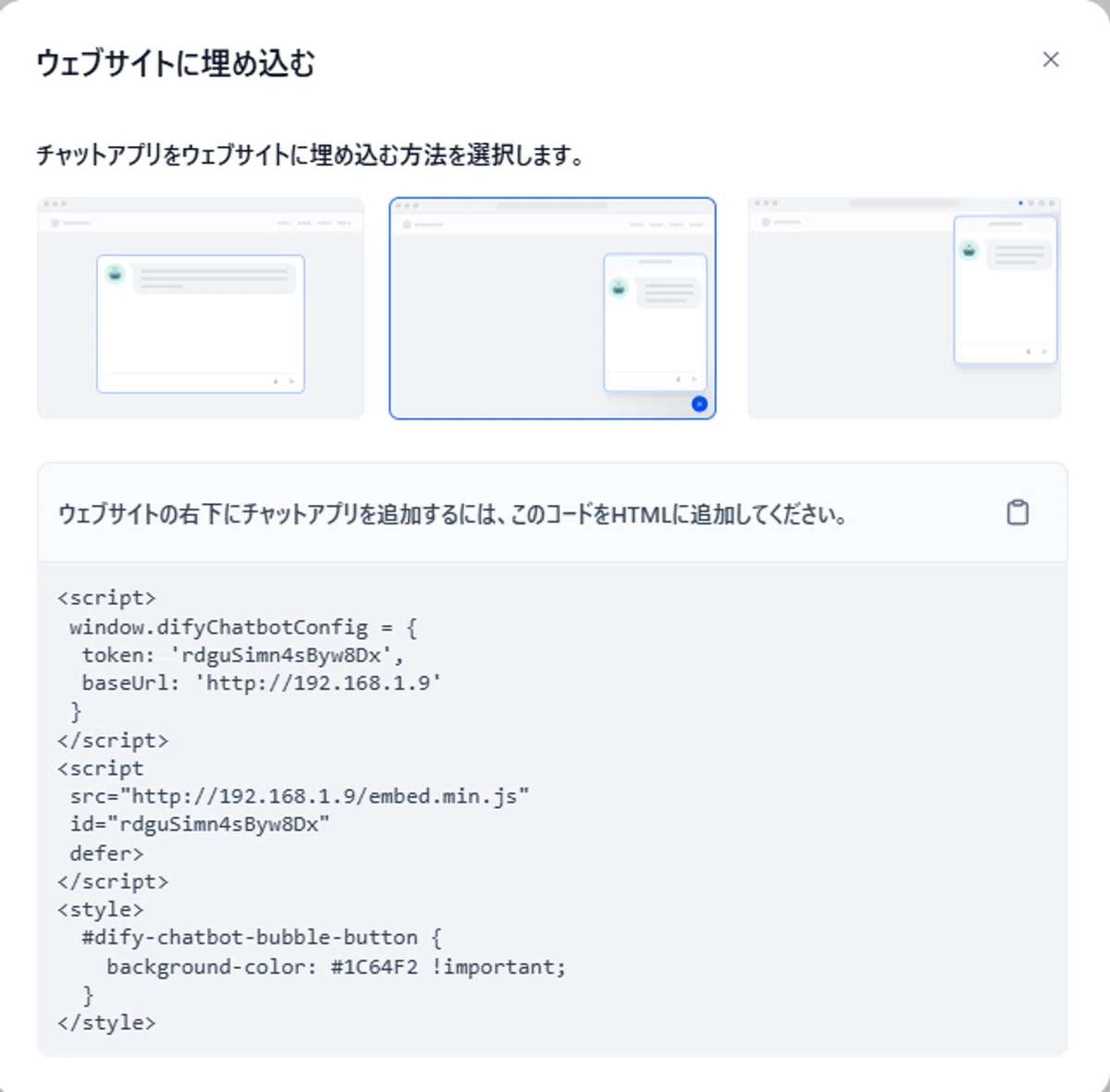1110x1092 pixels.
Task: Click the id="rdguSimn4sByw8Dx" line
Action: coord(200,824)
